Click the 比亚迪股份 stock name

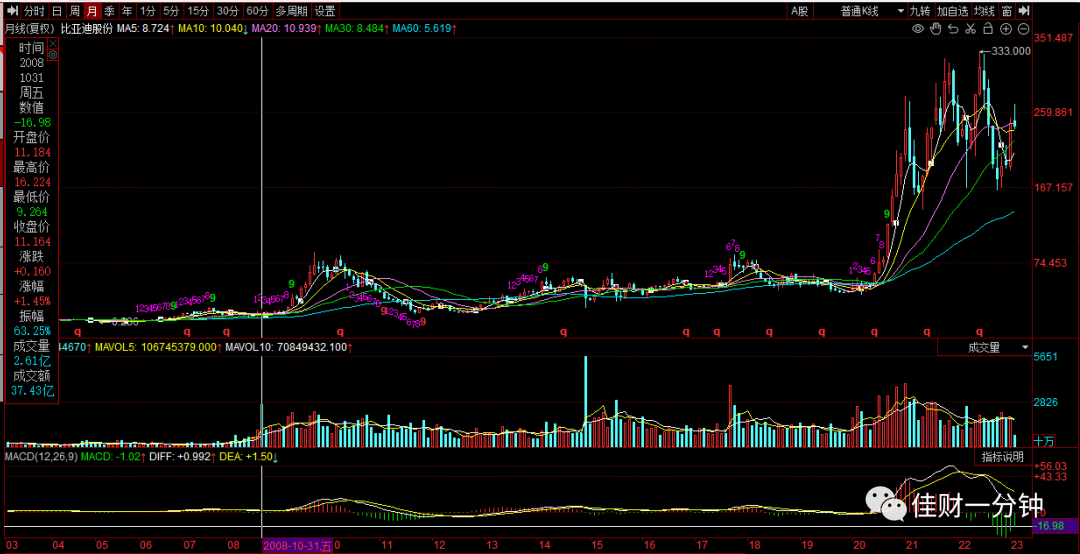pos(86,29)
